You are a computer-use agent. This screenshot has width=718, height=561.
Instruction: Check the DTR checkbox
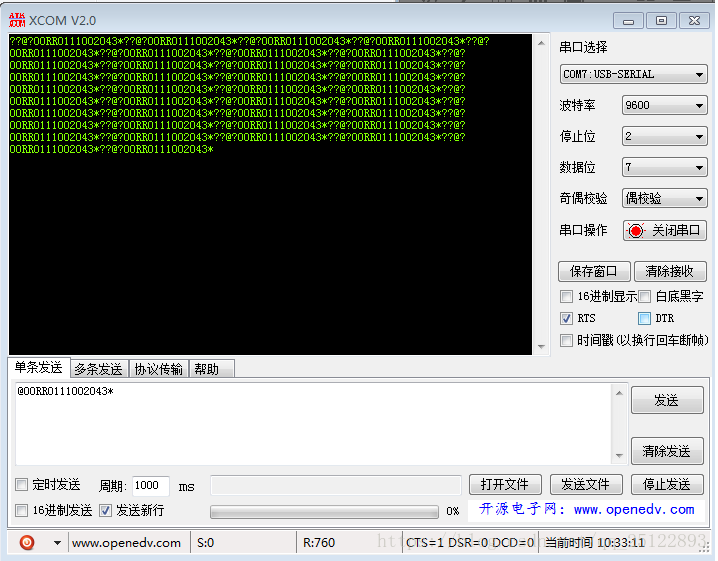(644, 318)
